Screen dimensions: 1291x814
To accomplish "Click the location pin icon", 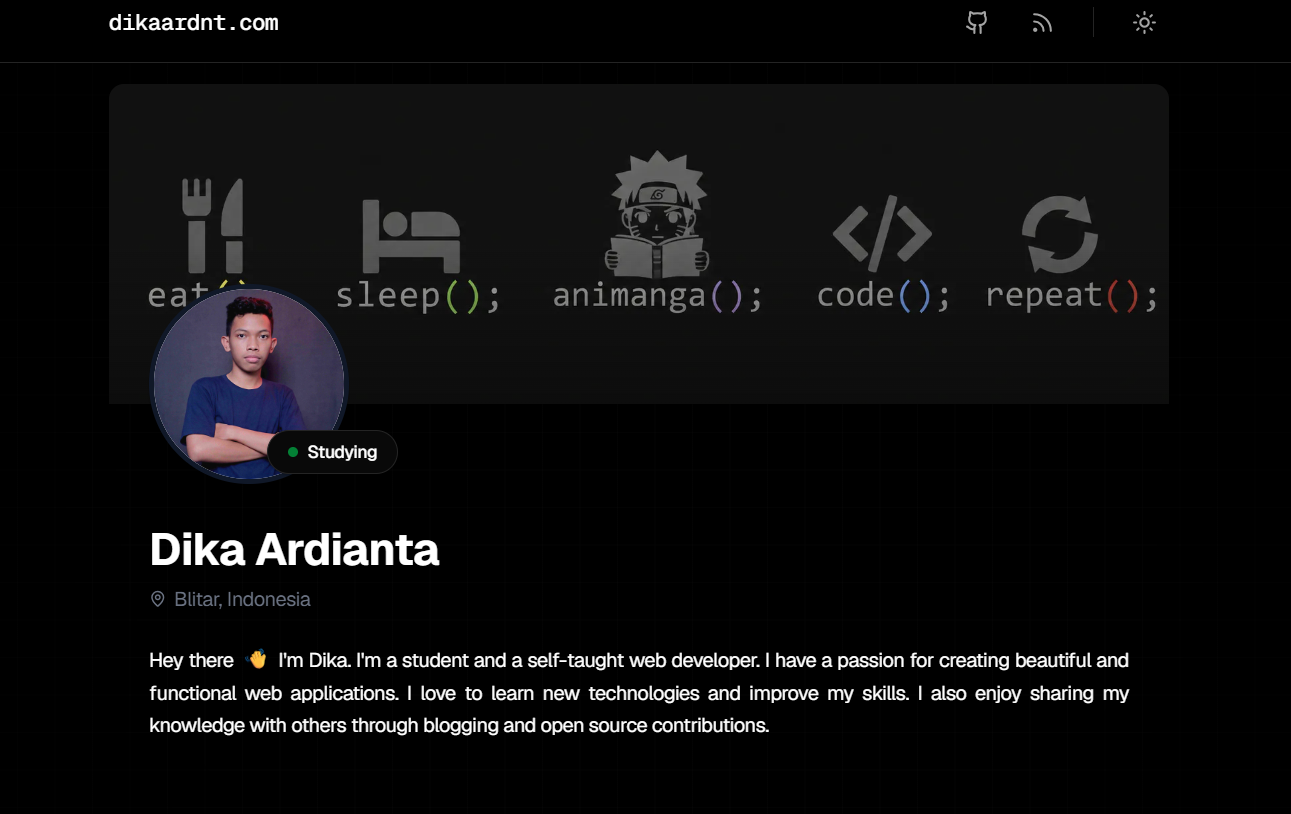I will click(157, 599).
